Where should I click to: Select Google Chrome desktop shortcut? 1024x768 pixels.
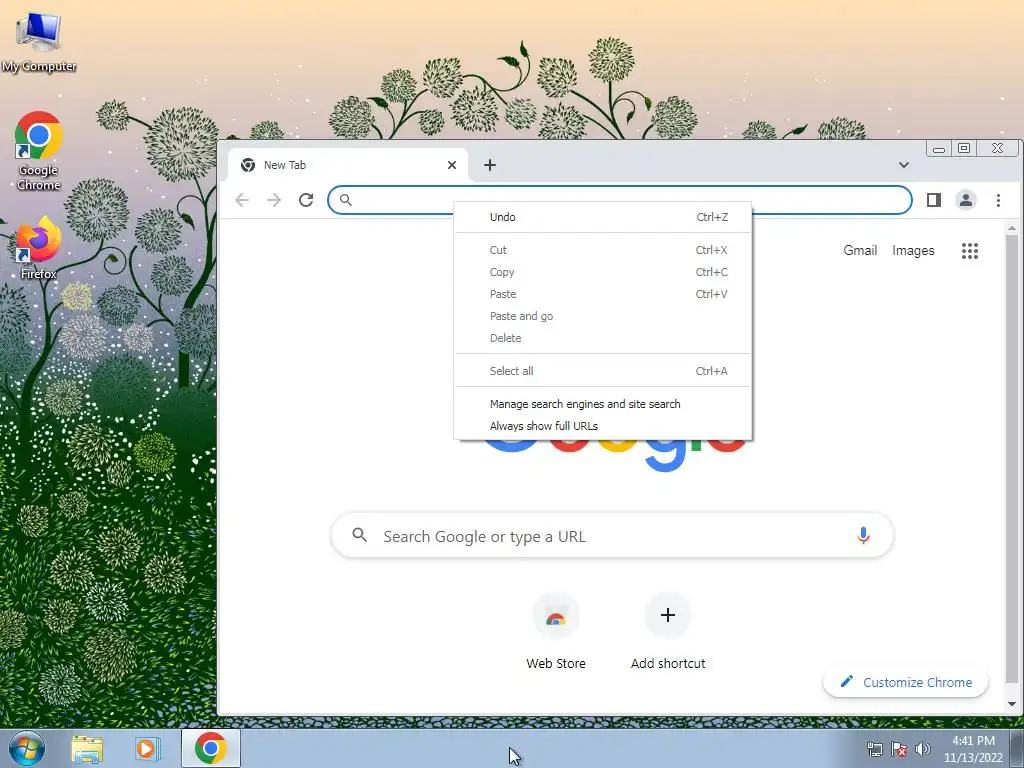coord(39,150)
